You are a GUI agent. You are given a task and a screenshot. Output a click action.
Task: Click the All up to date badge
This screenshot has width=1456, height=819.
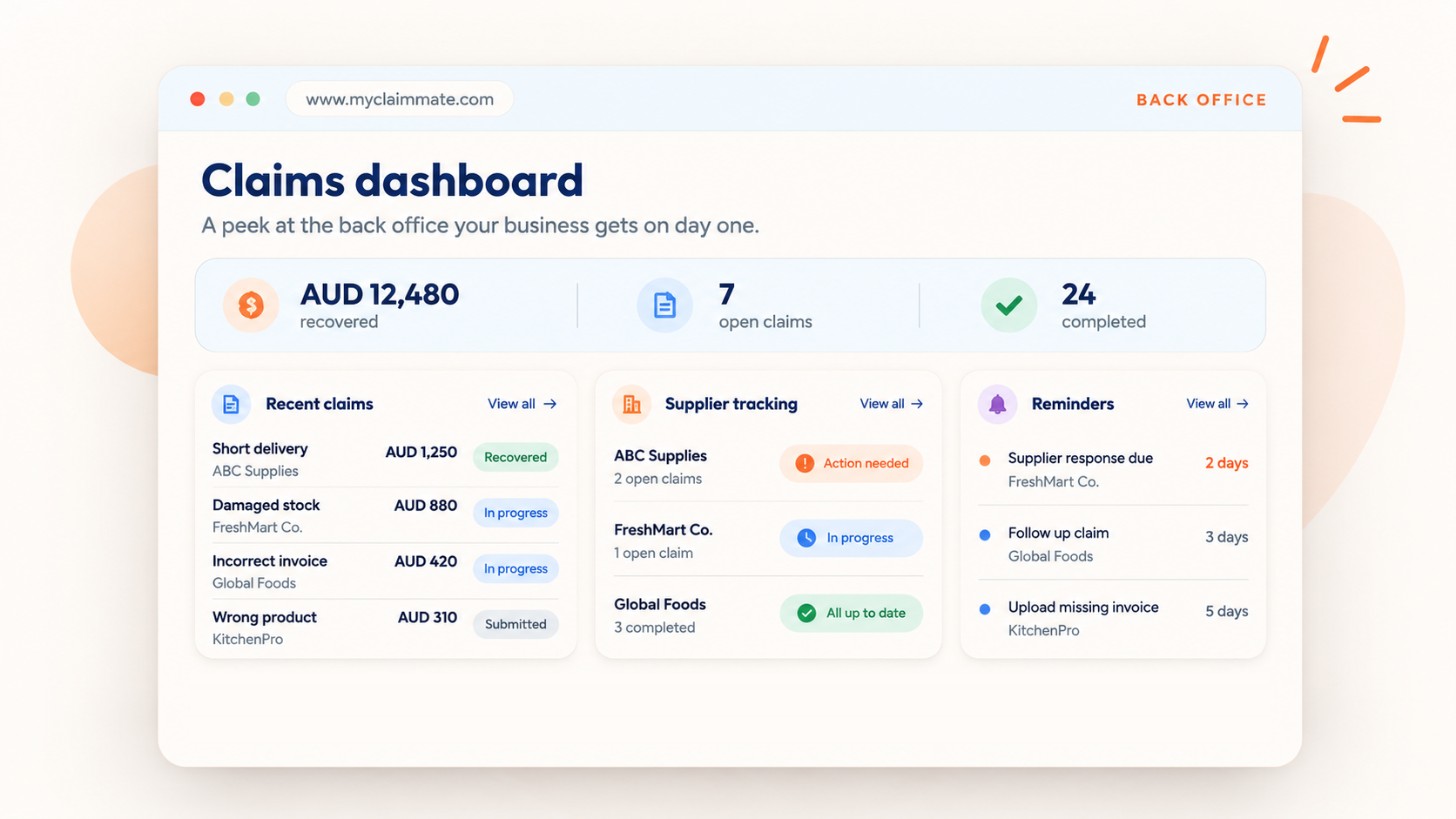851,613
